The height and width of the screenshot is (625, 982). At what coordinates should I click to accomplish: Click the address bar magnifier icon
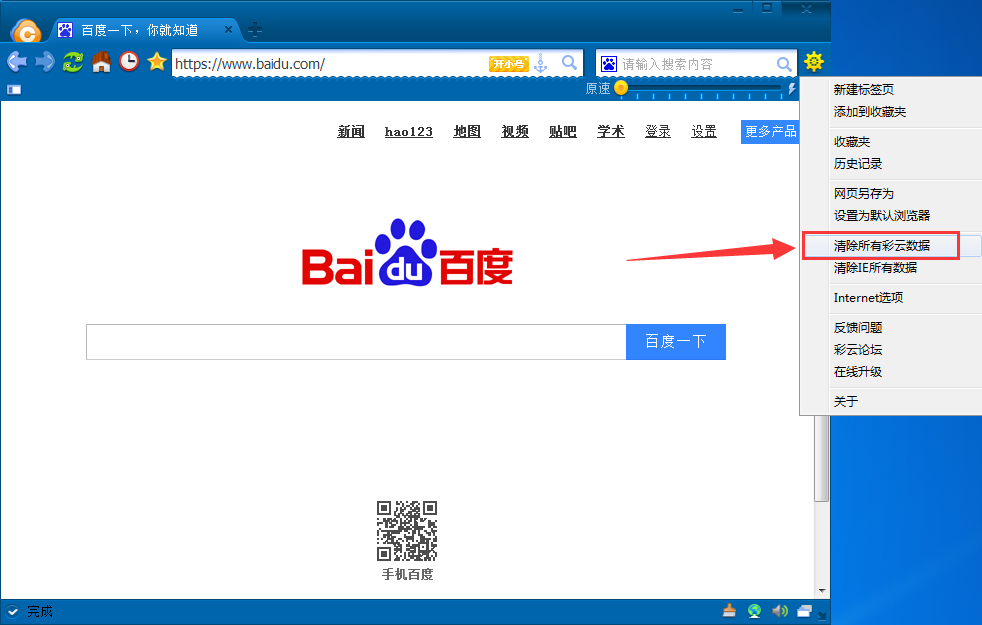[x=569, y=63]
